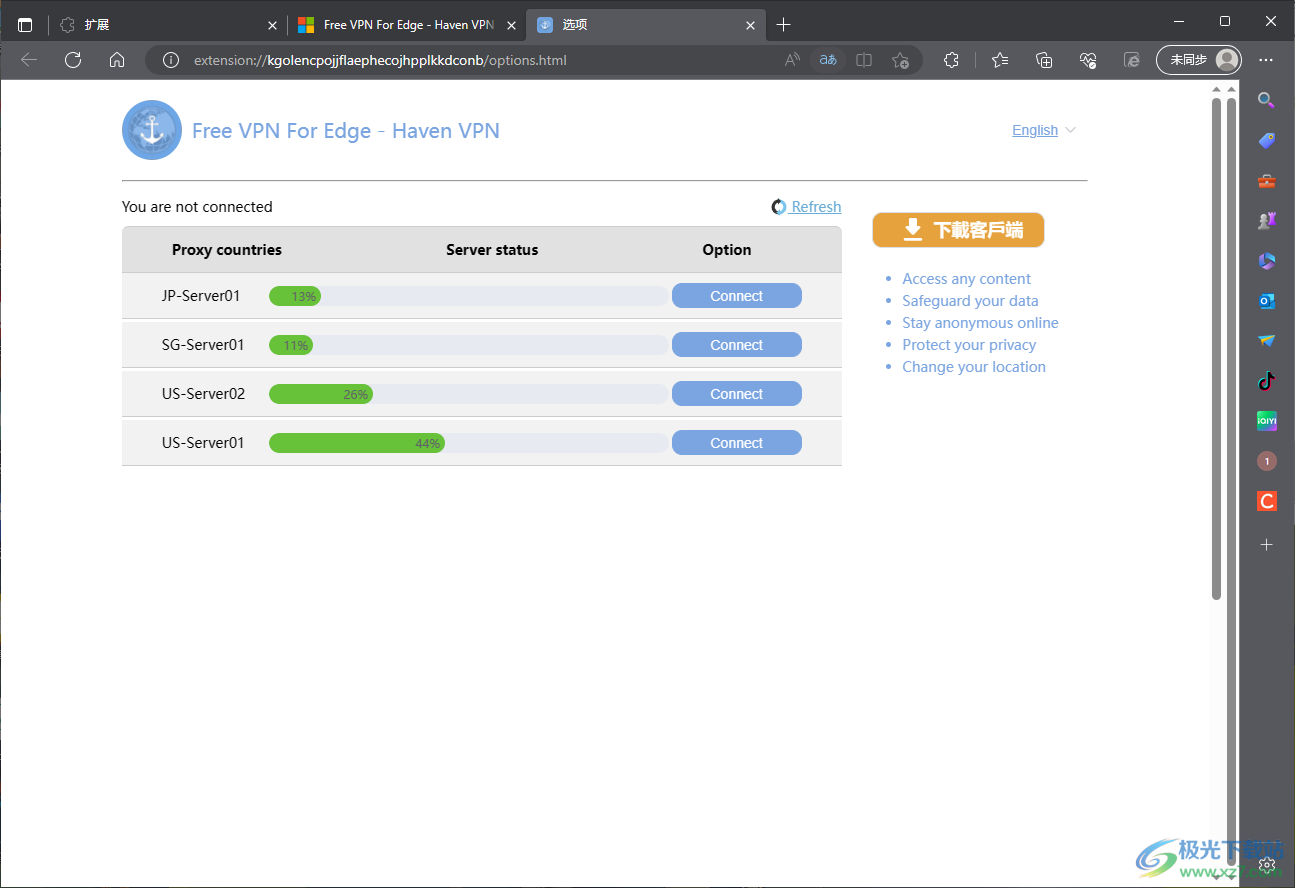Open Browser essentials heart icon
This screenshot has width=1295, height=888.
point(1088,60)
